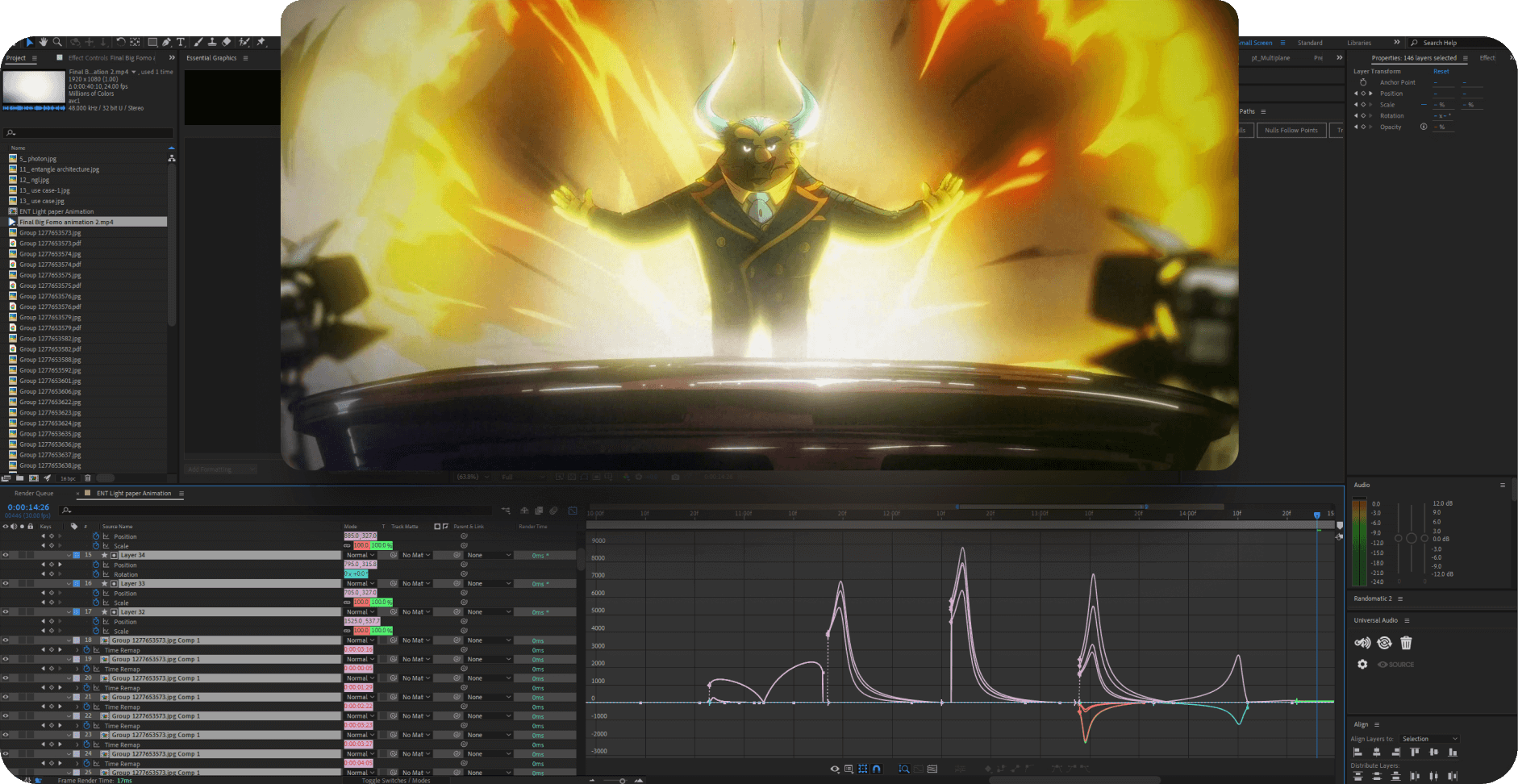Viewport: 1518px width, 784px height.
Task: Select the Eraser tool
Action: tap(227, 42)
